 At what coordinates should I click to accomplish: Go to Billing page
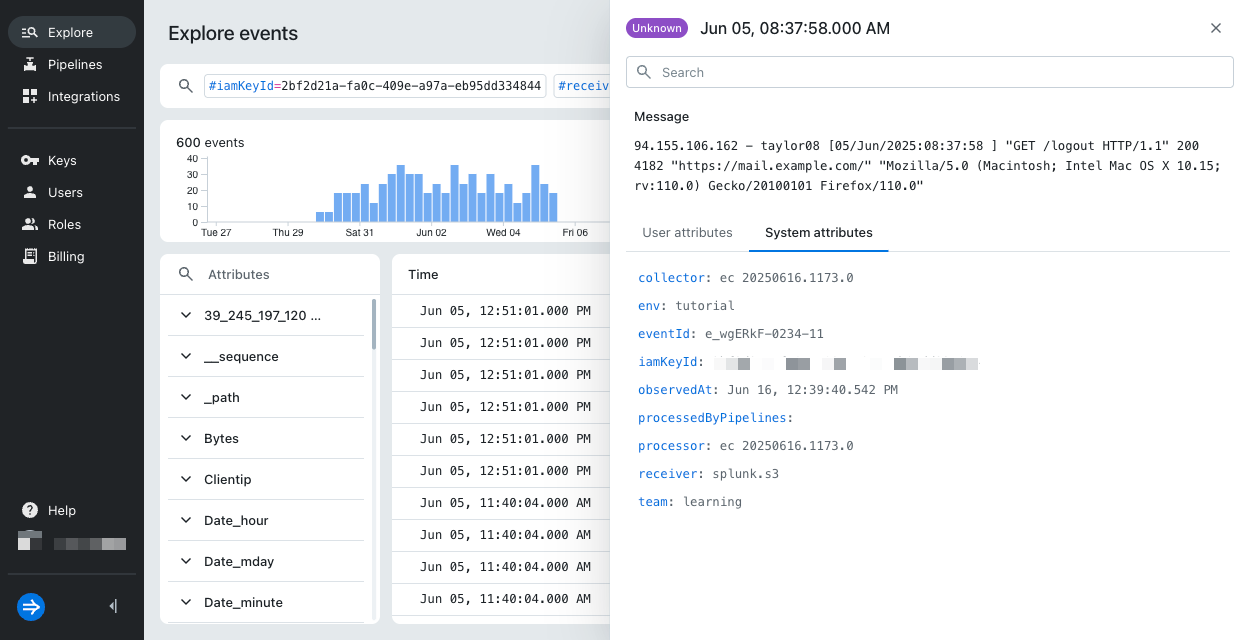point(72,256)
